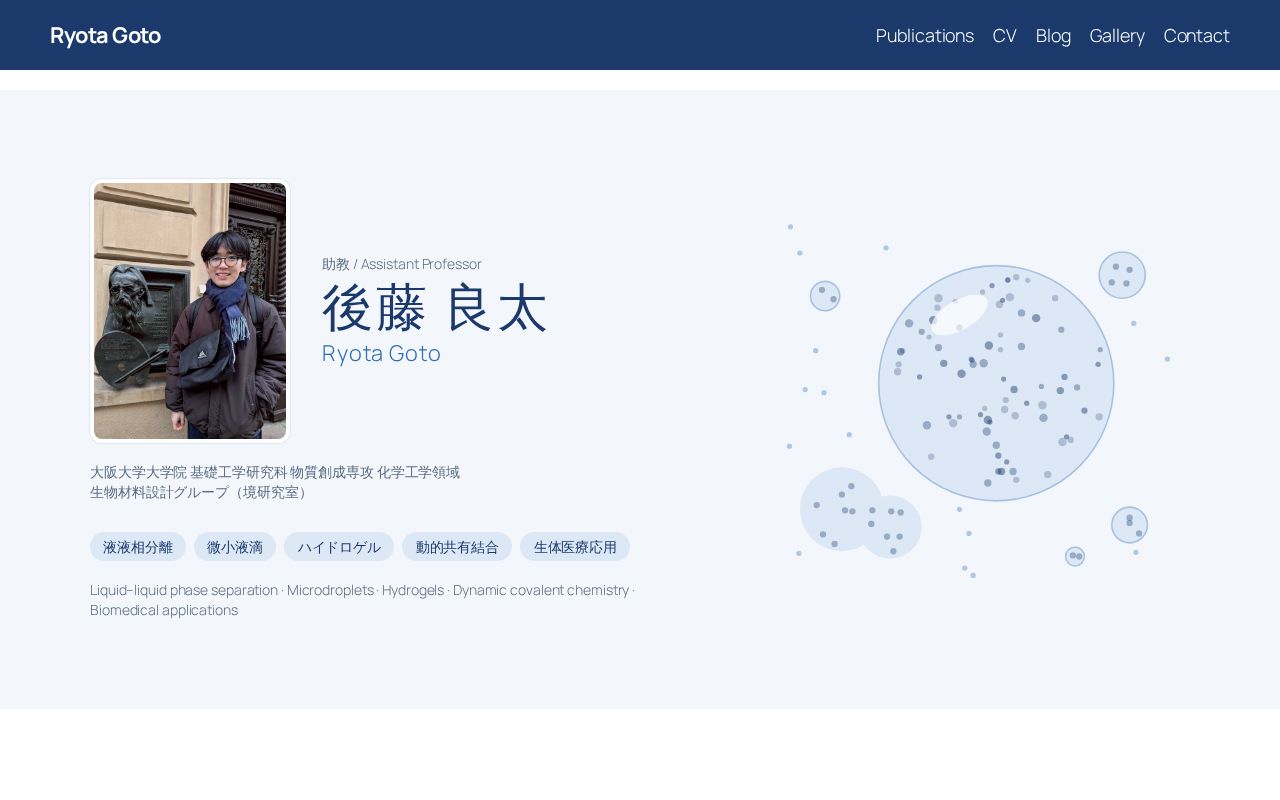Click the large droplet illustration

click(996, 383)
